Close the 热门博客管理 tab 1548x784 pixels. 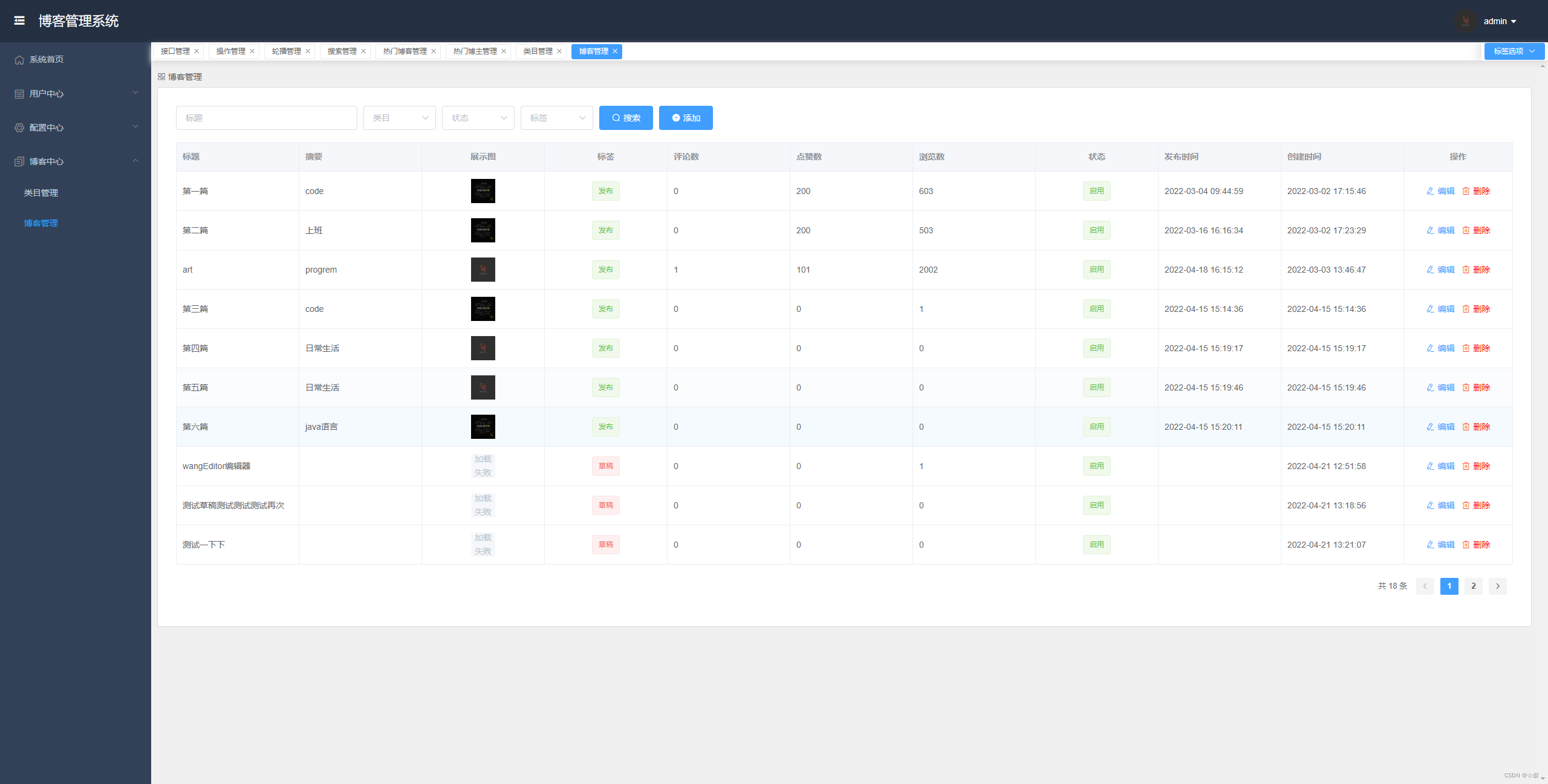point(434,51)
